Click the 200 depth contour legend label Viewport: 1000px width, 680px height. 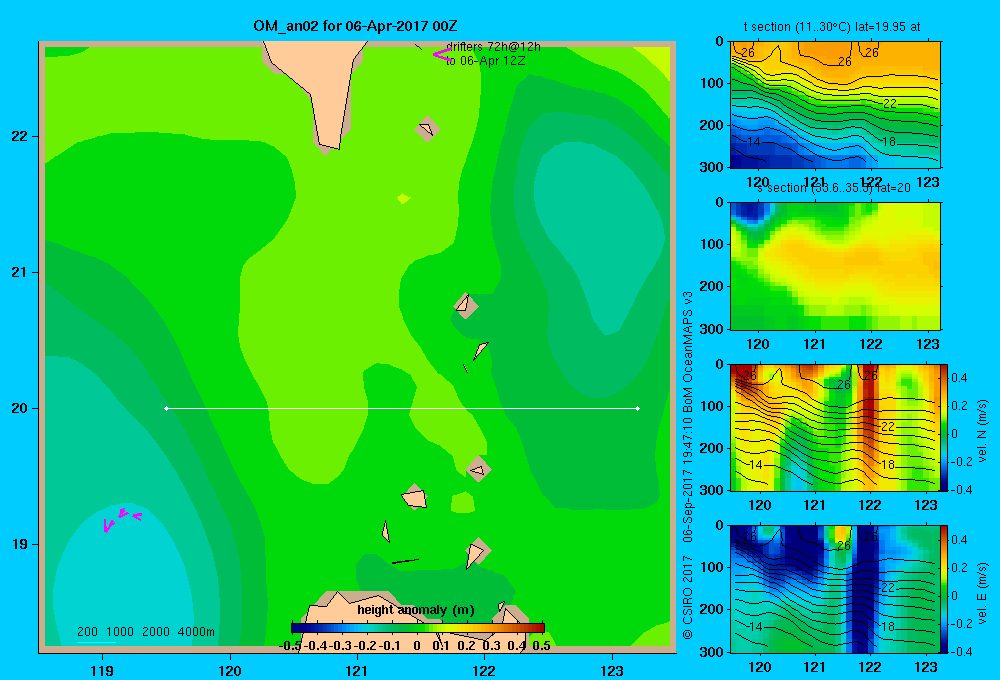point(87,632)
